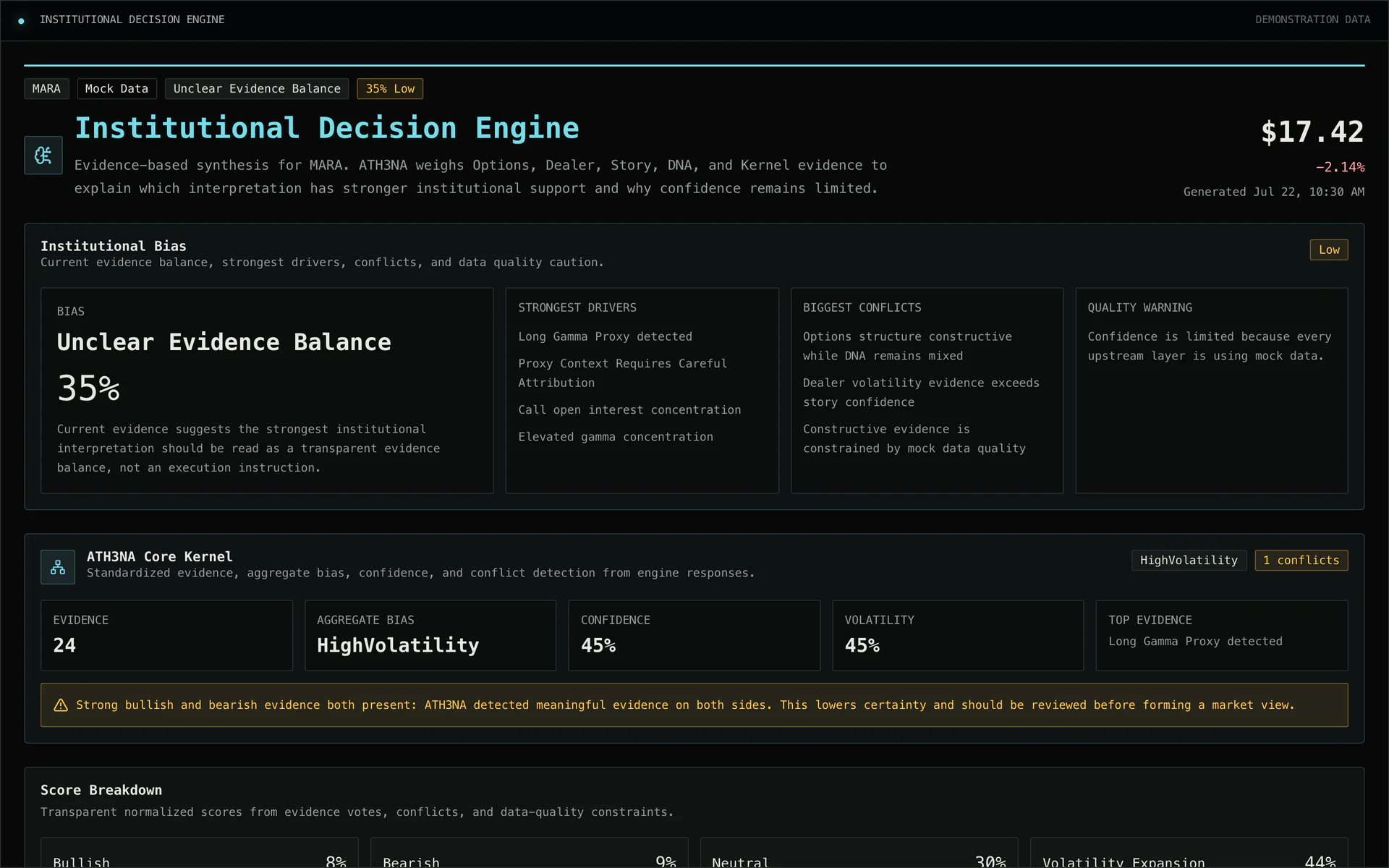This screenshot has height=868, width=1389.
Task: Click the BIAS label in the bias card
Action: click(71, 311)
